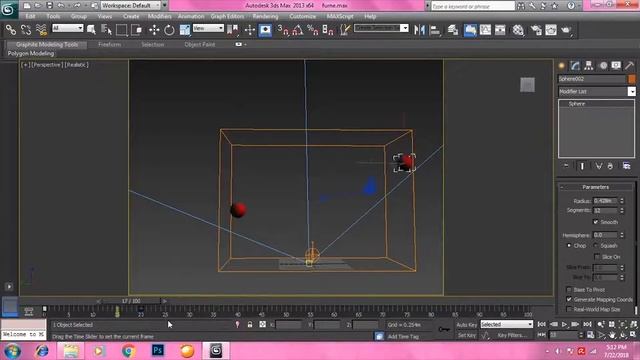Switch to the Create command panel tab

tap(562, 65)
